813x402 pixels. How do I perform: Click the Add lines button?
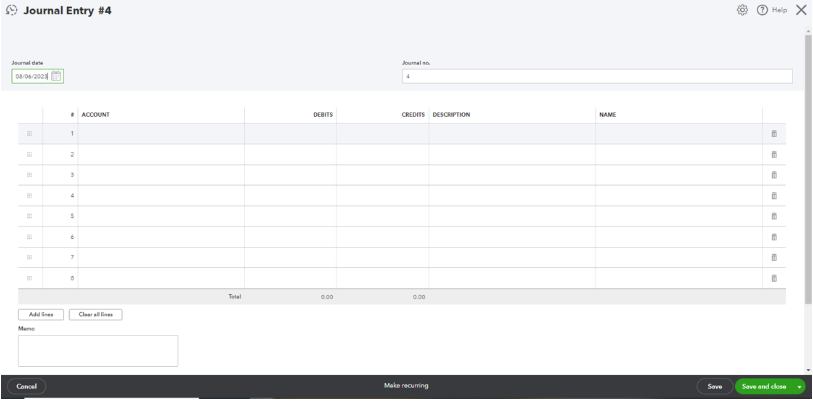41,314
